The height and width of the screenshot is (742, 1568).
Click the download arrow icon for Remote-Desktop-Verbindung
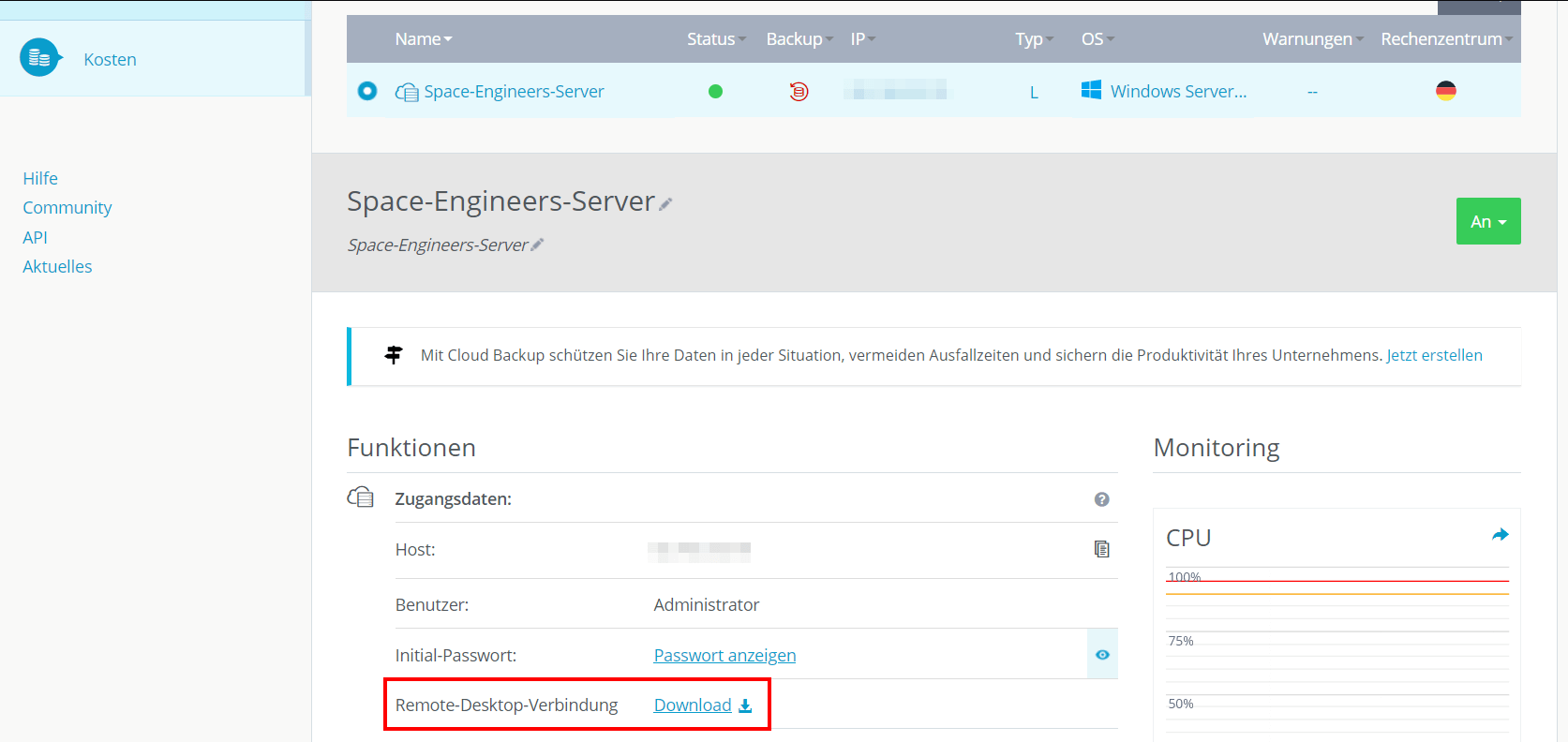point(745,705)
